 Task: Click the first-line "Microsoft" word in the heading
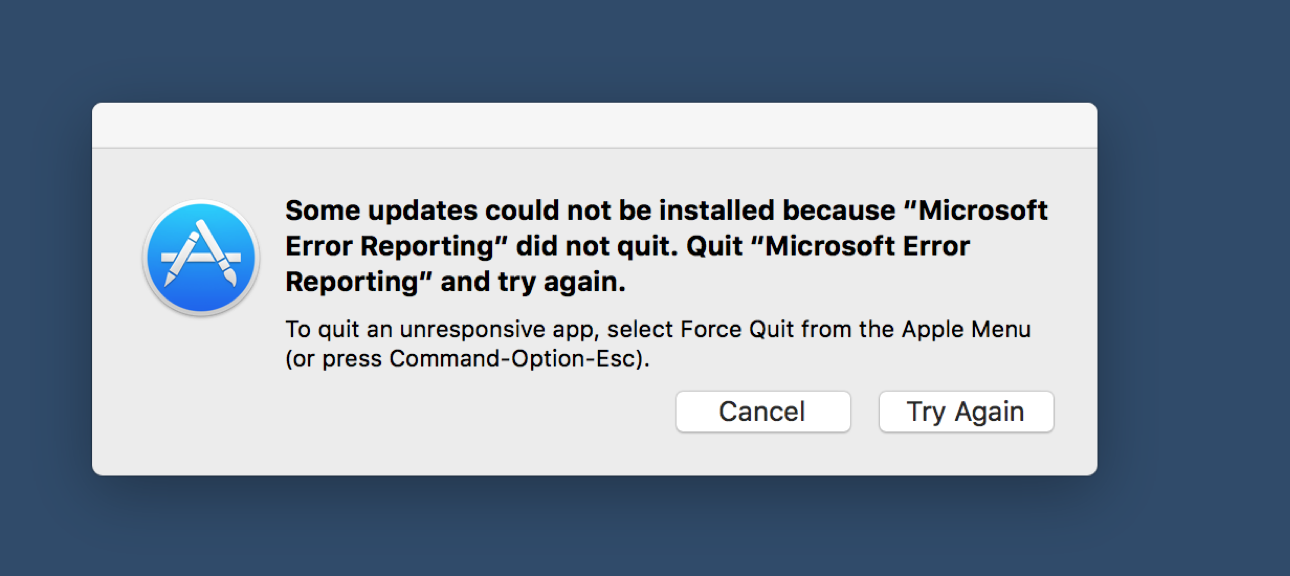(x=983, y=211)
